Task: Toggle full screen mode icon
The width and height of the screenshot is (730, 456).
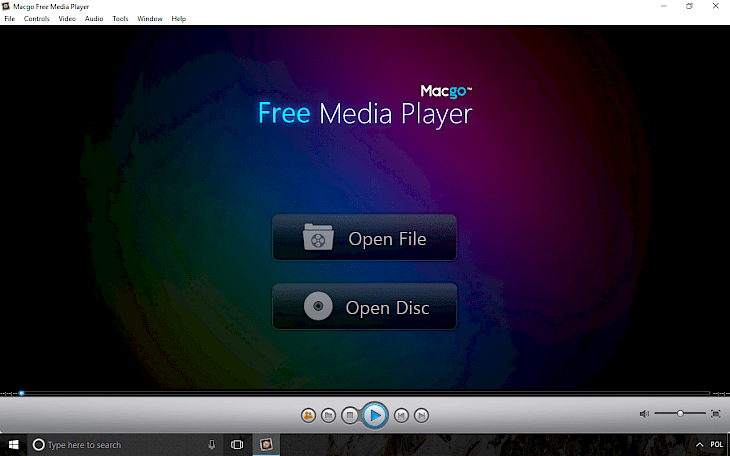Action: 716,414
